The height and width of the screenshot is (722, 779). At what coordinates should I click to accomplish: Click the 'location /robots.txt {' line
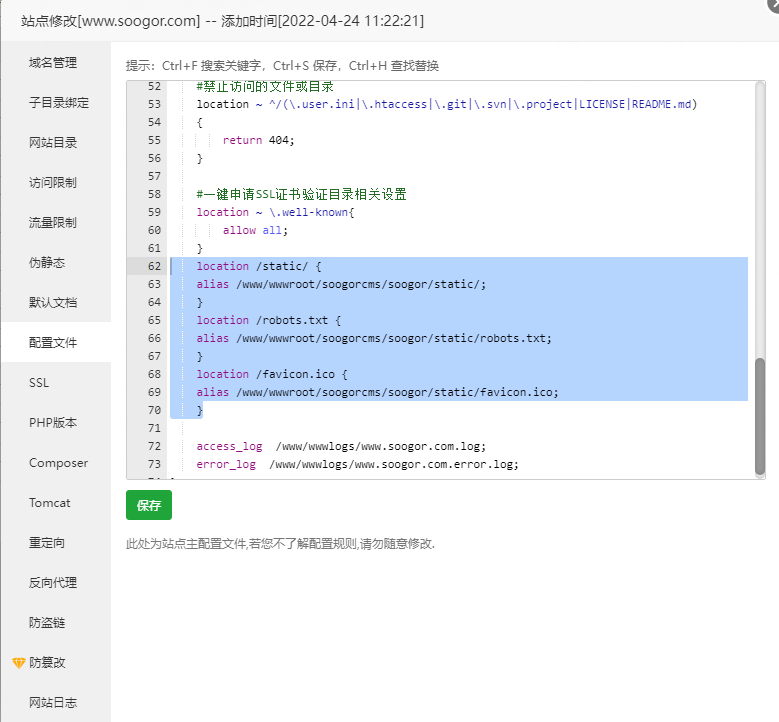click(269, 320)
